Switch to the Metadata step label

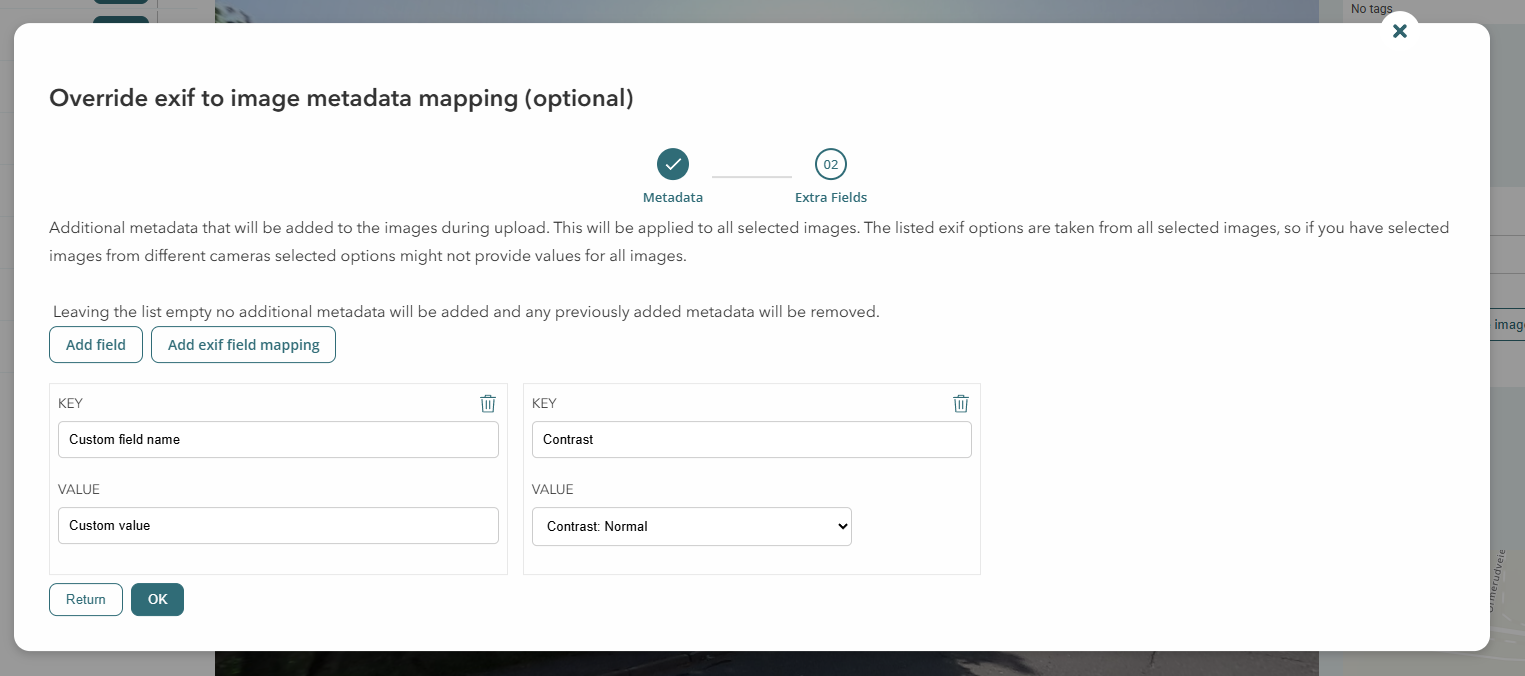point(673,198)
